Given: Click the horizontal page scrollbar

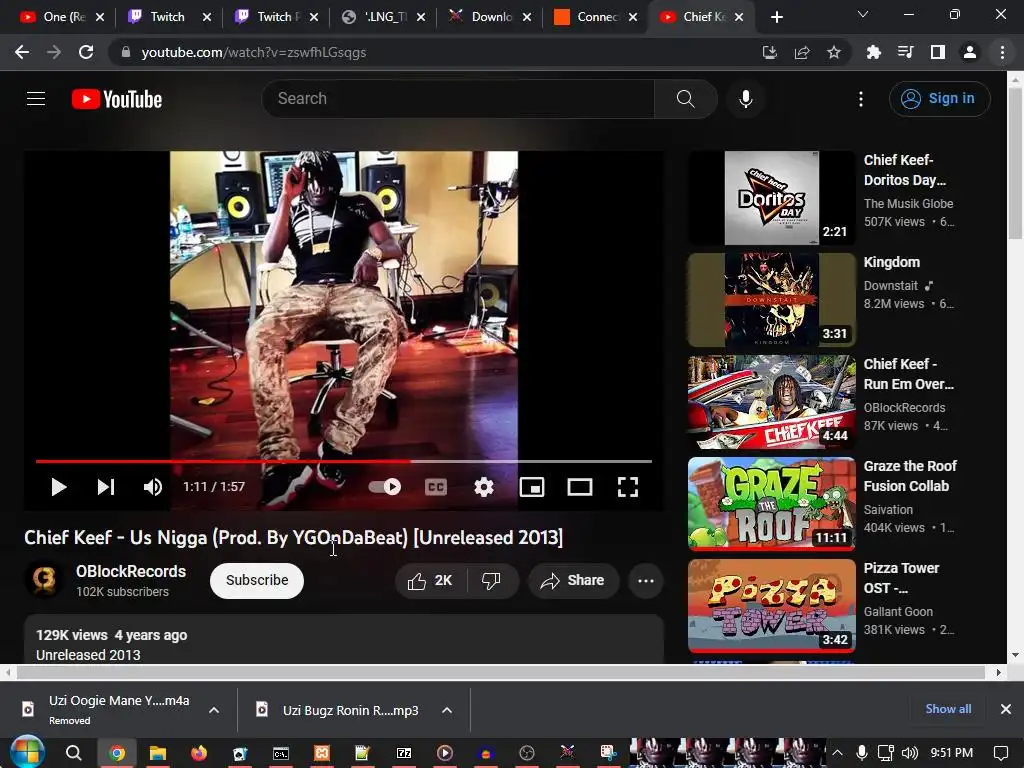Looking at the screenshot, I should [502, 672].
